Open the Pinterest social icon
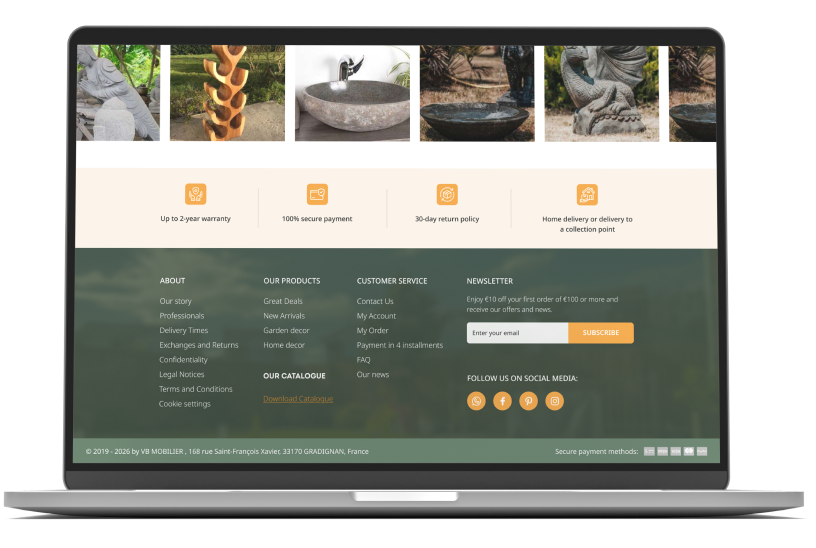Image resolution: width=816 pixels, height=548 pixels. tap(528, 401)
